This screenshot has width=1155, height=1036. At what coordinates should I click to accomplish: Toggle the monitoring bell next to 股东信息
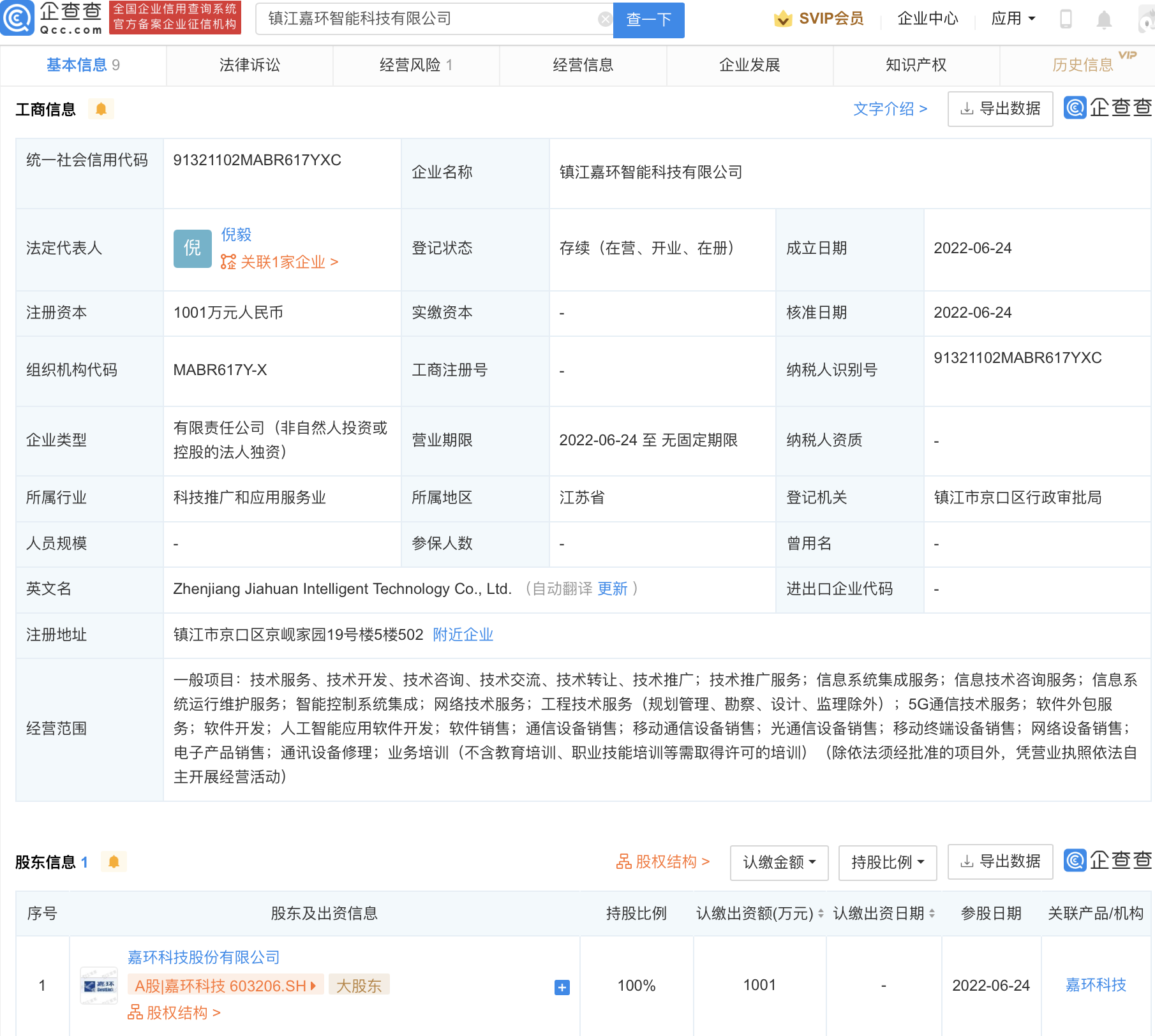pos(115,862)
